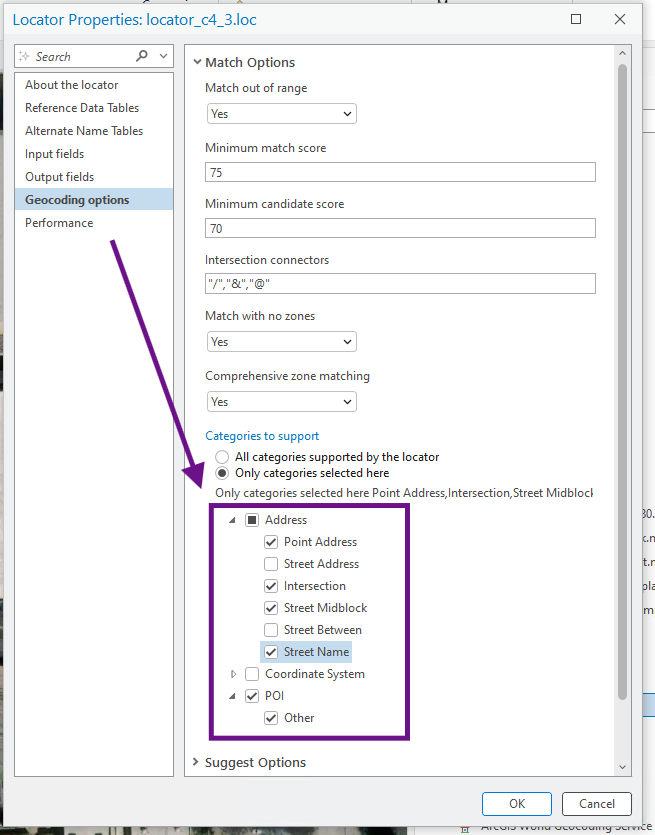This screenshot has width=655, height=835.
Task: Click the vertical scrollbar in options pane
Action: pyautogui.click(x=622, y=380)
